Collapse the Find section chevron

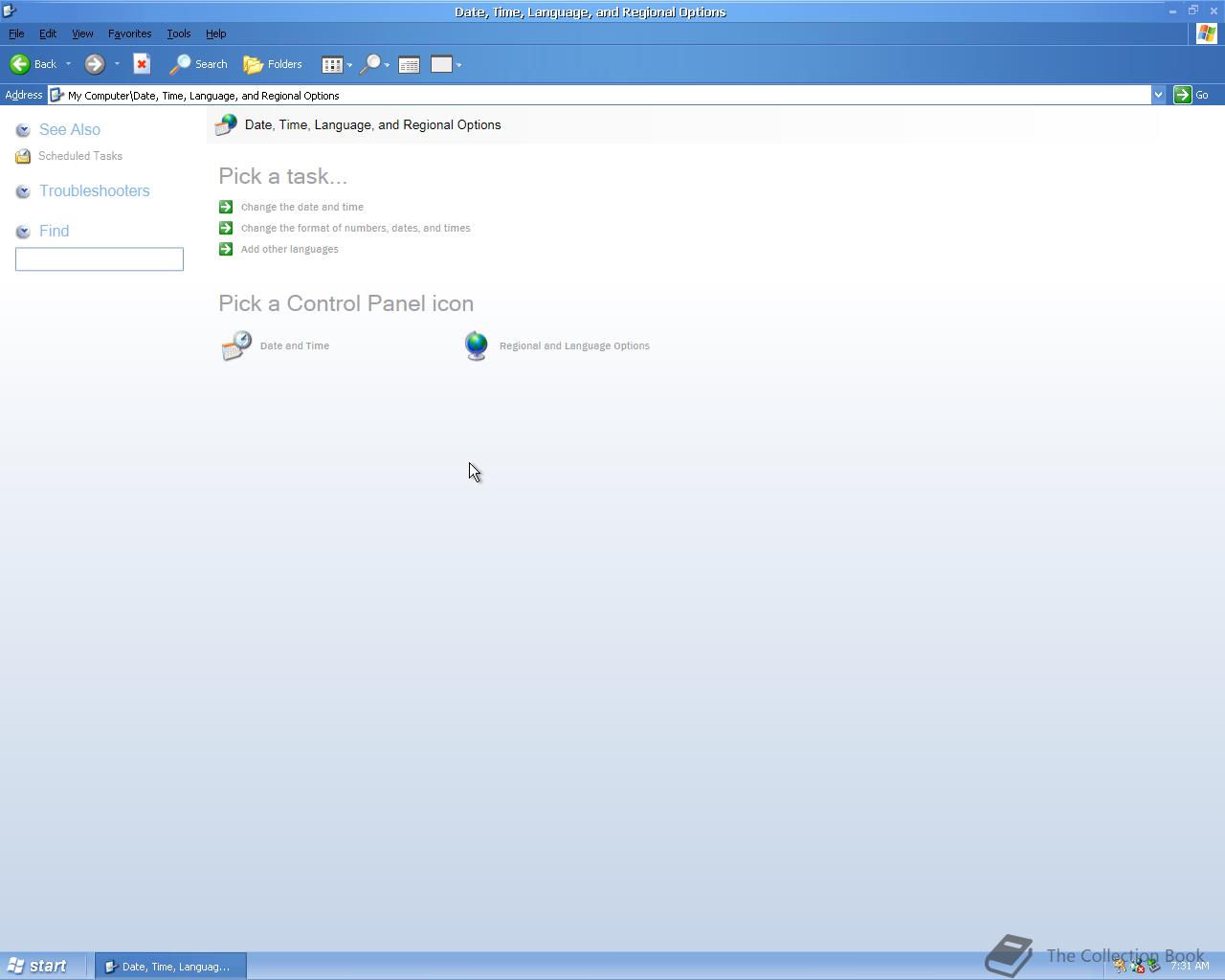(23, 232)
